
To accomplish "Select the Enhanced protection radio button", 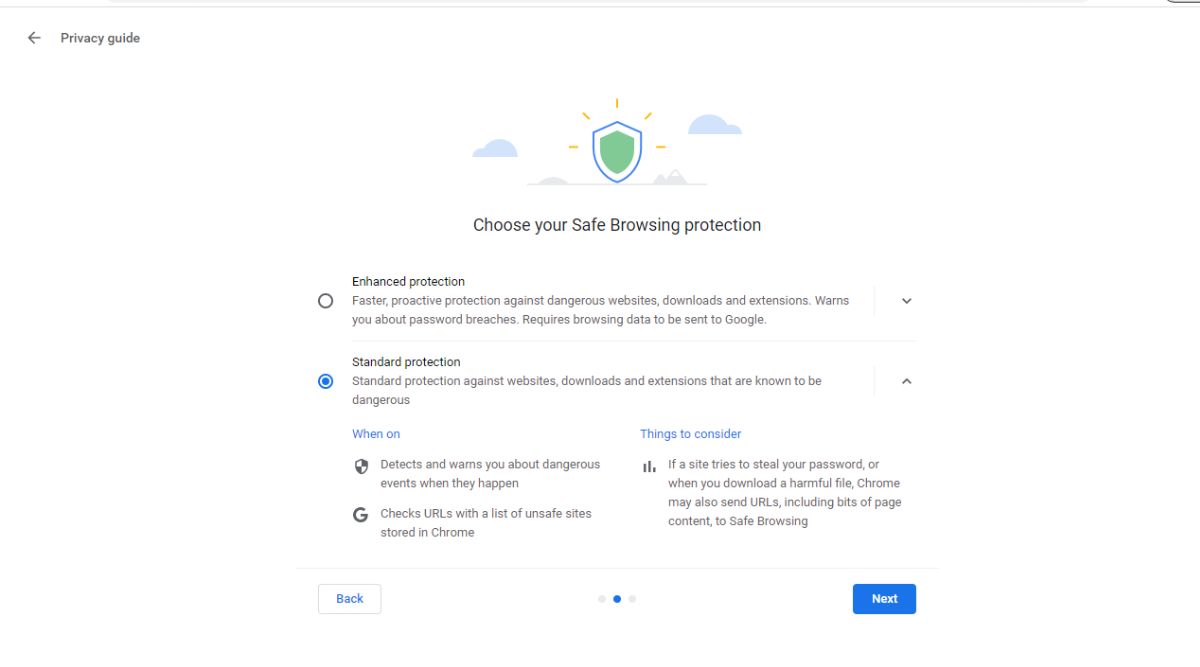I will pyautogui.click(x=325, y=300).
